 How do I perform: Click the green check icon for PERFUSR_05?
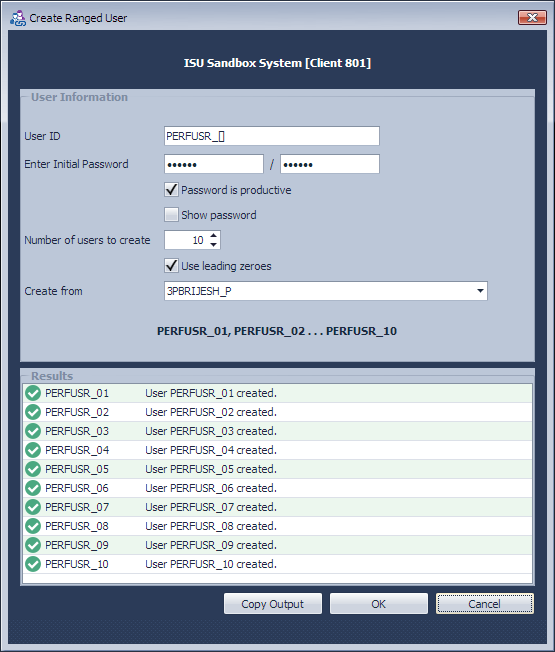(x=33, y=469)
